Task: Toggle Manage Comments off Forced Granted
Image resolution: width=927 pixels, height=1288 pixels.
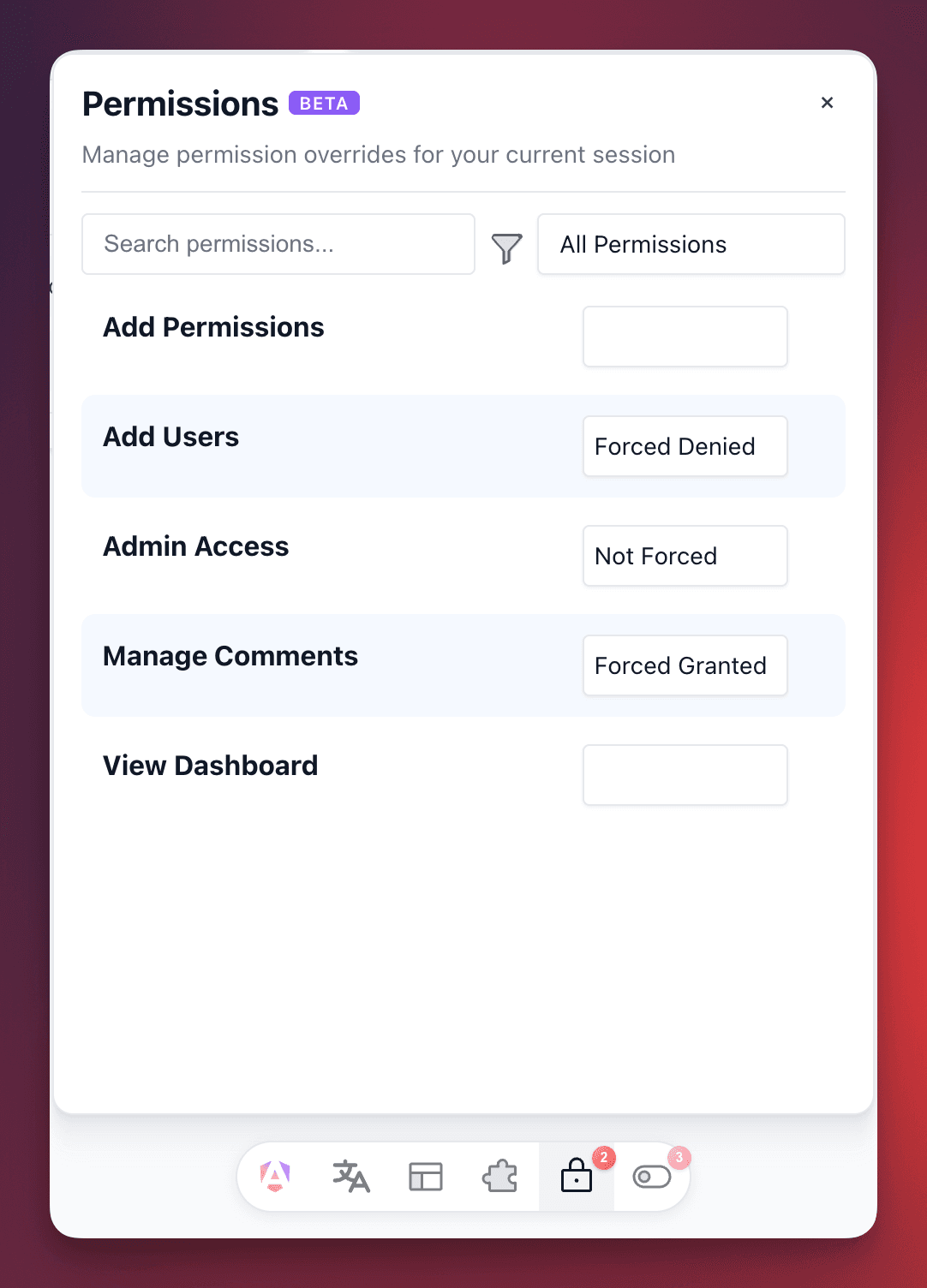Action: point(685,665)
